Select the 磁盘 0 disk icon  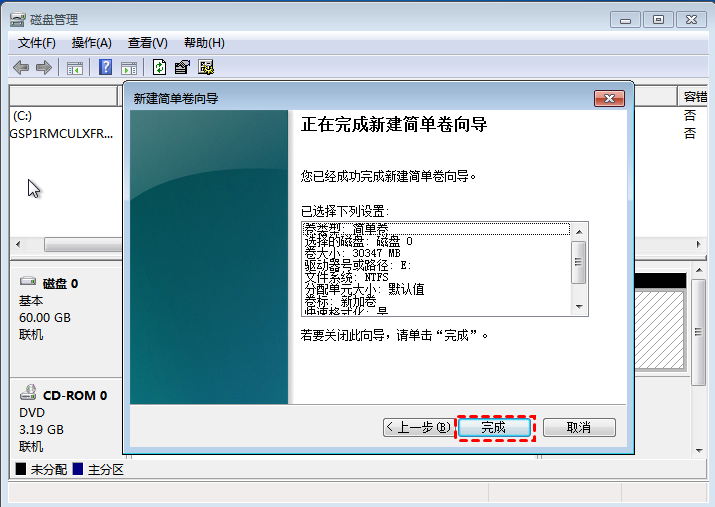tap(28, 281)
